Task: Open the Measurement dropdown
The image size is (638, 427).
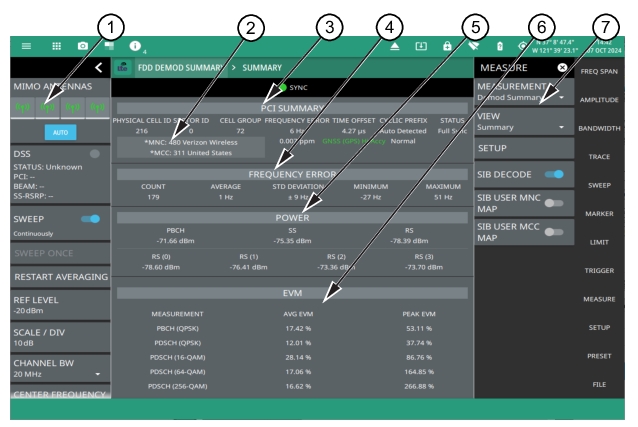Action: coord(521,93)
